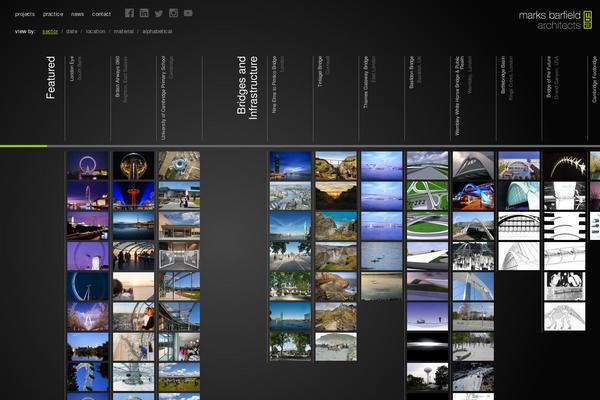
Task: Open the Thames Gateway Bridge project title
Action: (366, 82)
